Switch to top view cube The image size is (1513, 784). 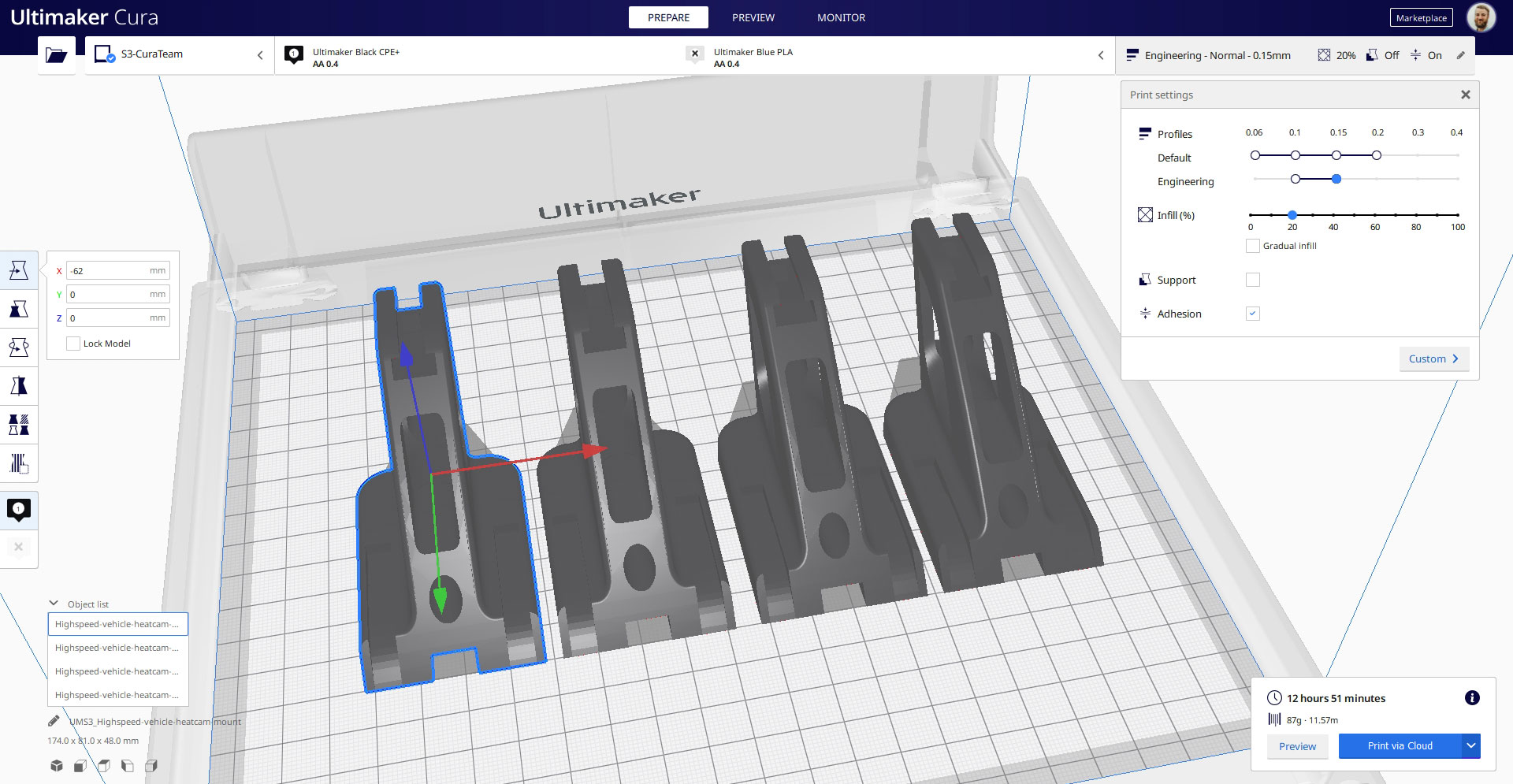click(103, 765)
